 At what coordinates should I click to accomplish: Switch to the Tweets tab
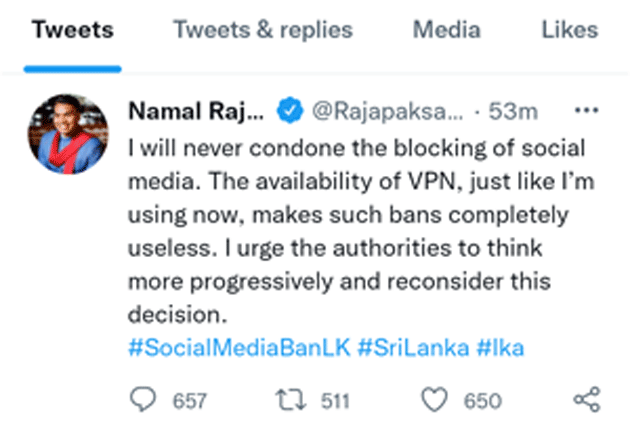[73, 30]
